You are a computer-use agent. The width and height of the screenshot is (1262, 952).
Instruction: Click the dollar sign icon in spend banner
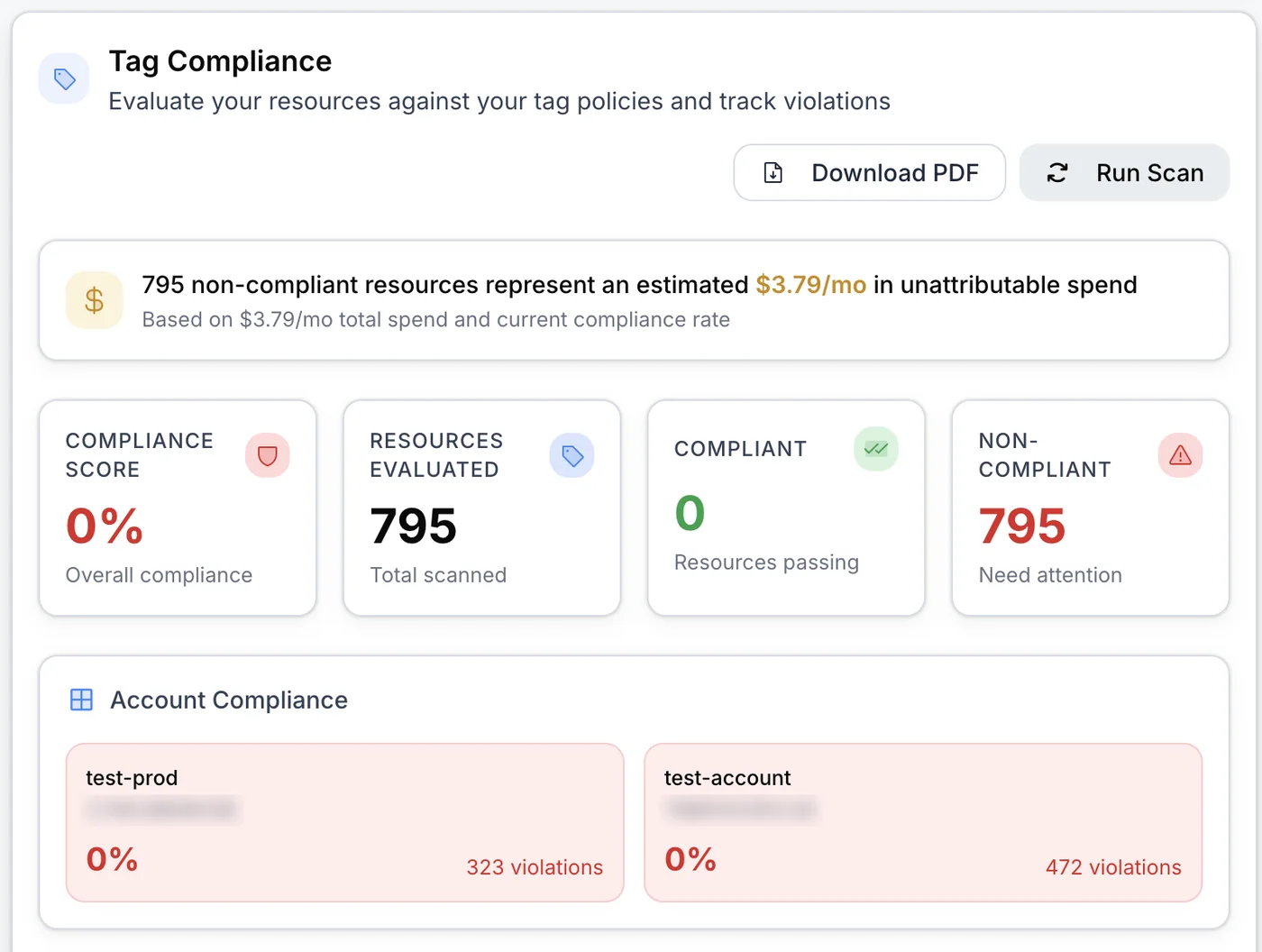(x=94, y=300)
